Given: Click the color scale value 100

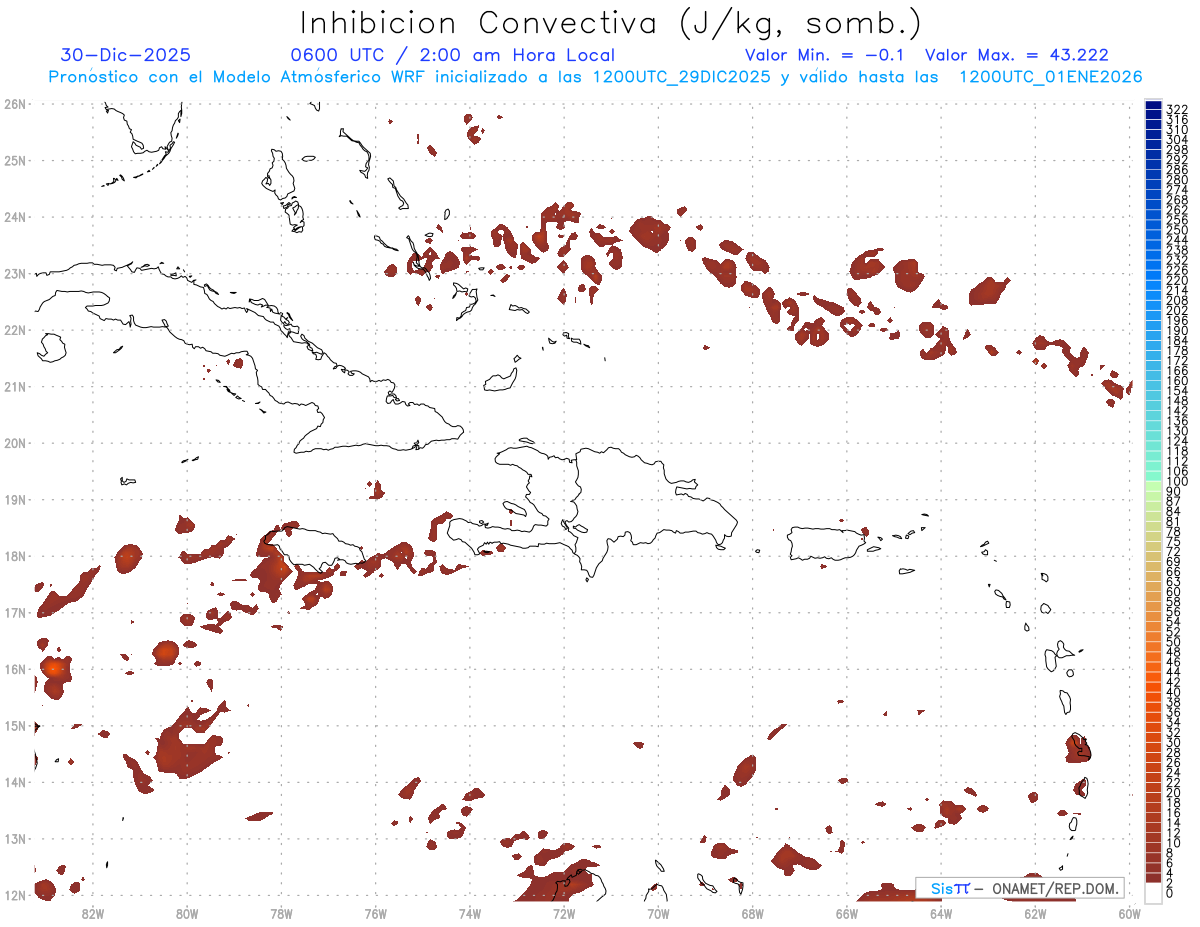Looking at the screenshot, I should pos(1177,482).
